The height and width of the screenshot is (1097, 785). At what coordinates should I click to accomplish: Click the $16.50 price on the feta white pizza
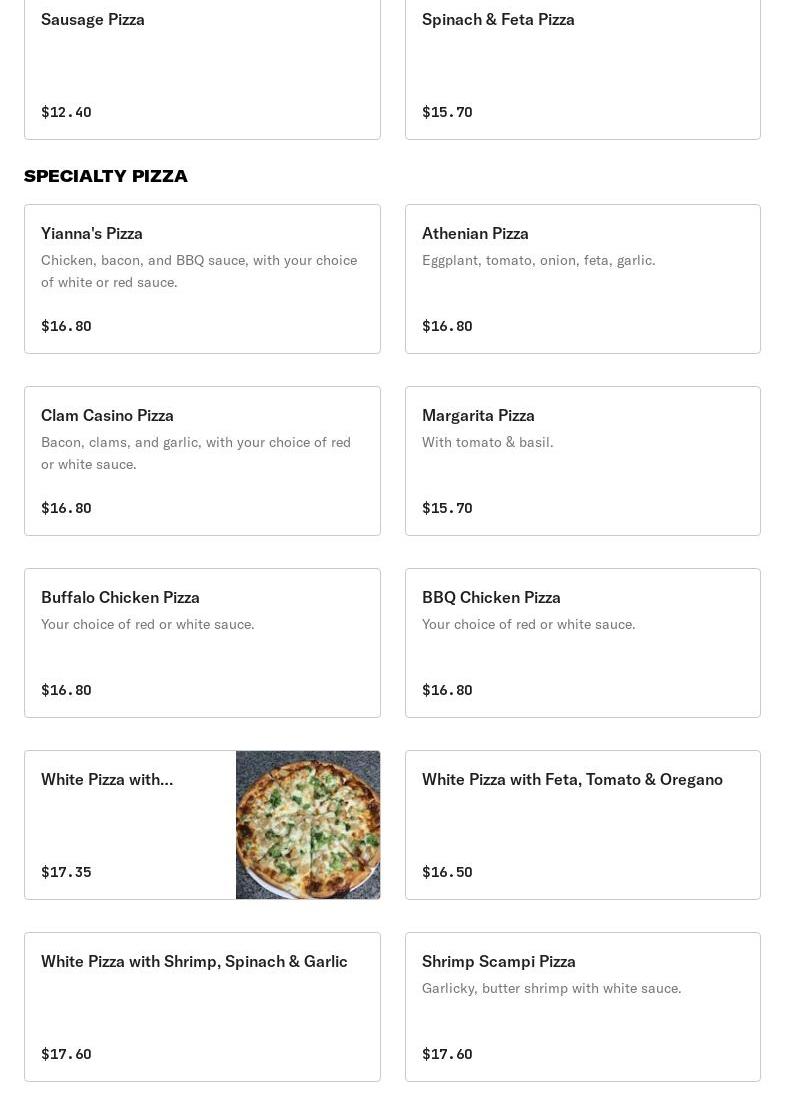click(x=447, y=872)
